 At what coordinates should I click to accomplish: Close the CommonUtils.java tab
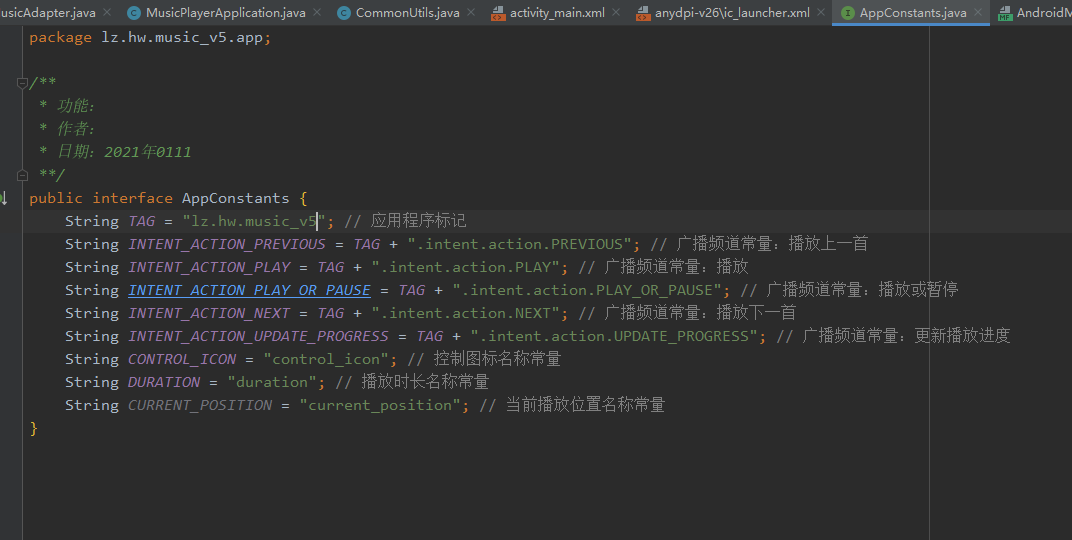click(471, 12)
